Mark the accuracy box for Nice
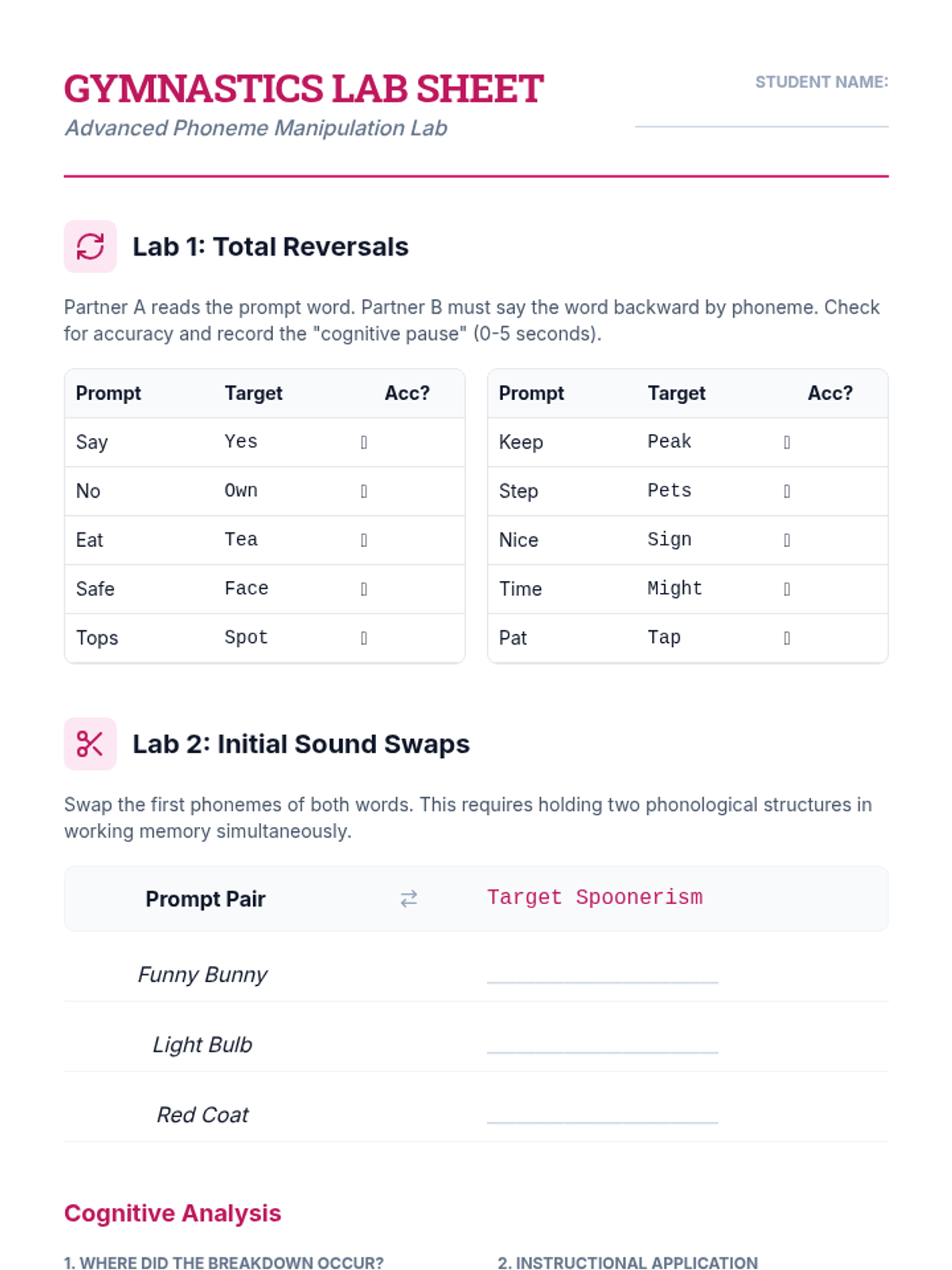 [x=787, y=541]
